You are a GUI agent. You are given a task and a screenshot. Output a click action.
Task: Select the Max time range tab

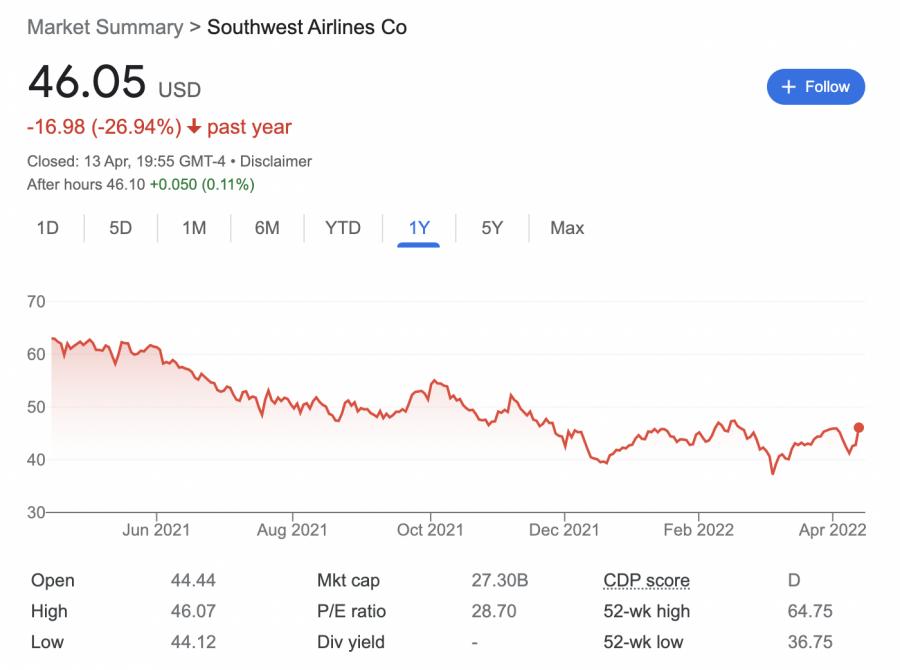(x=567, y=228)
